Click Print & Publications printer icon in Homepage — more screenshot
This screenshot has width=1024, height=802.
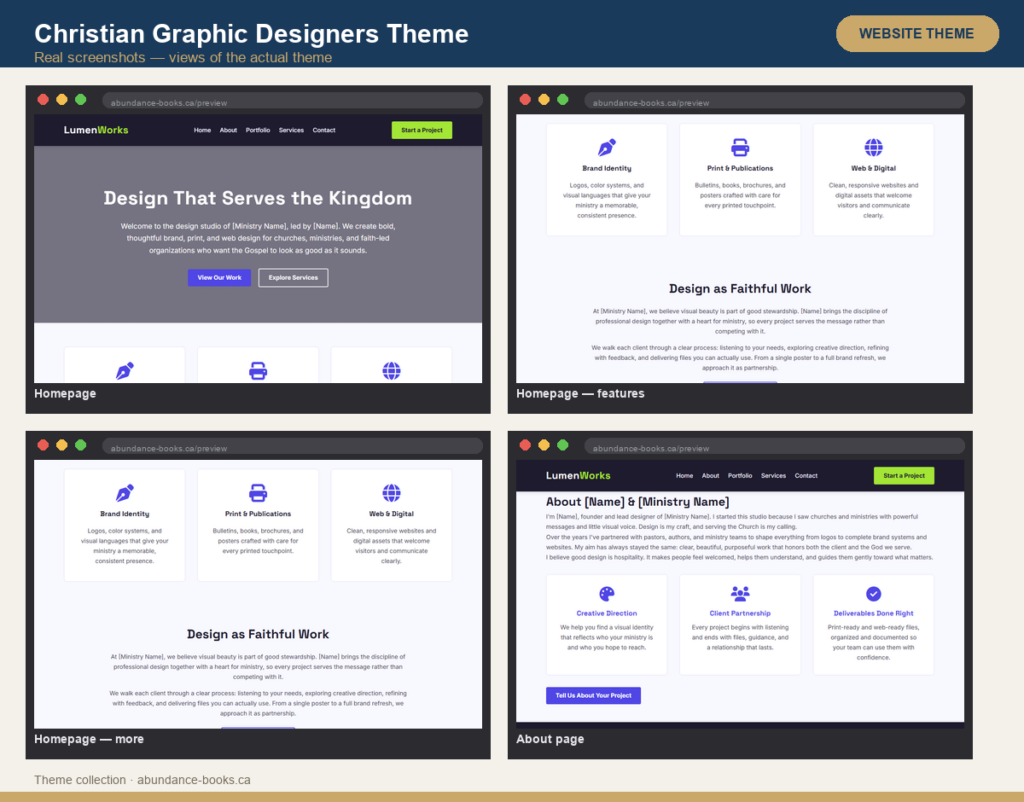[258, 493]
